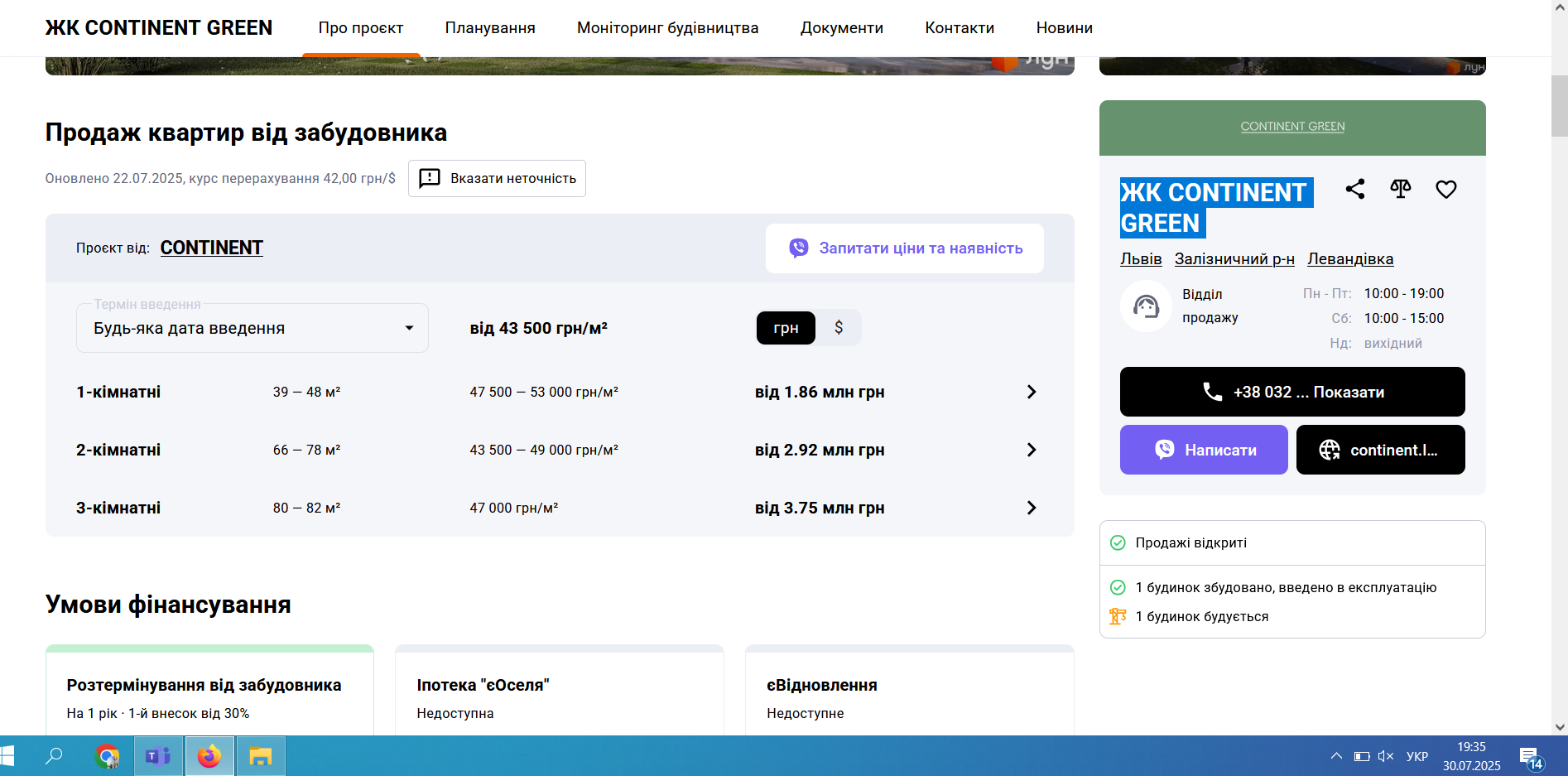Expand 3-кімнатні row arrow
Viewport: 1568px width, 776px height.
pyautogui.click(x=1032, y=508)
